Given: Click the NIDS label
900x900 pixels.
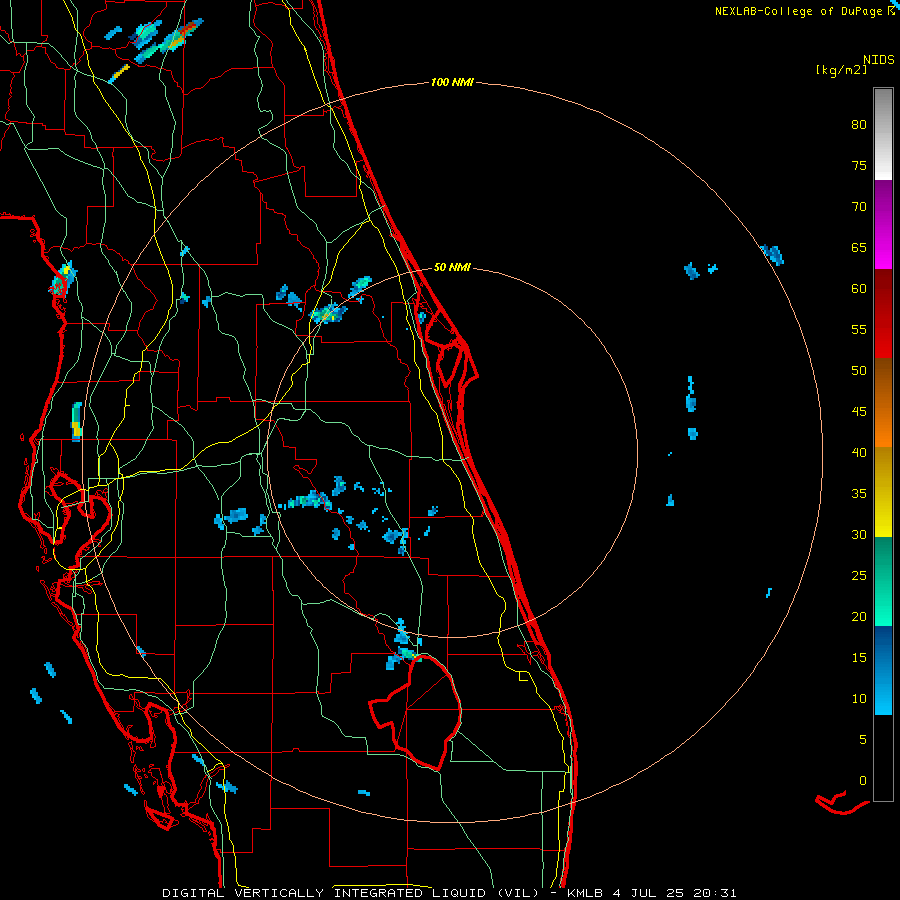Looking at the screenshot, I should pos(878,59).
